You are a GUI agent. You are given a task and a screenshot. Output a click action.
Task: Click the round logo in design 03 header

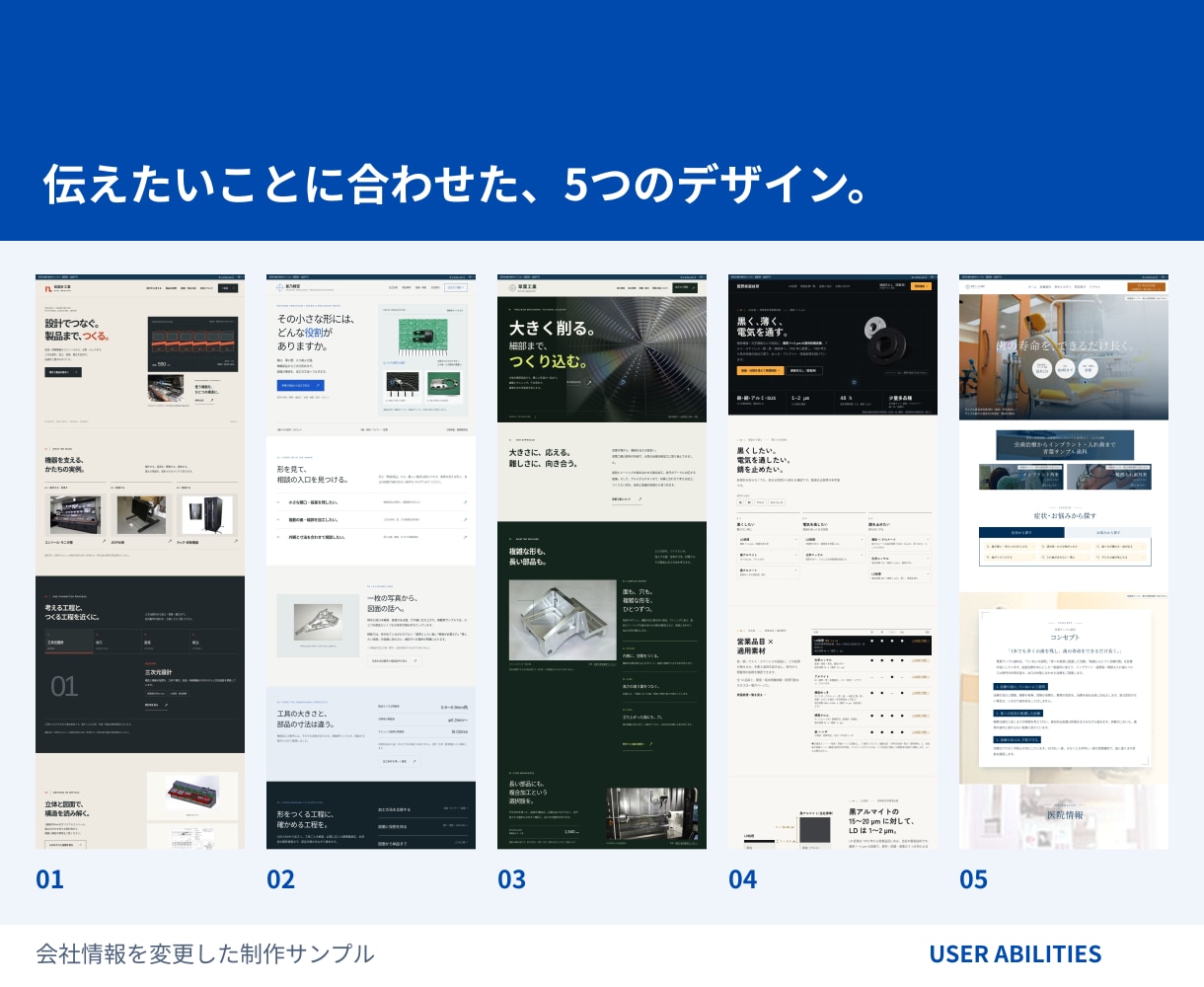click(x=512, y=288)
